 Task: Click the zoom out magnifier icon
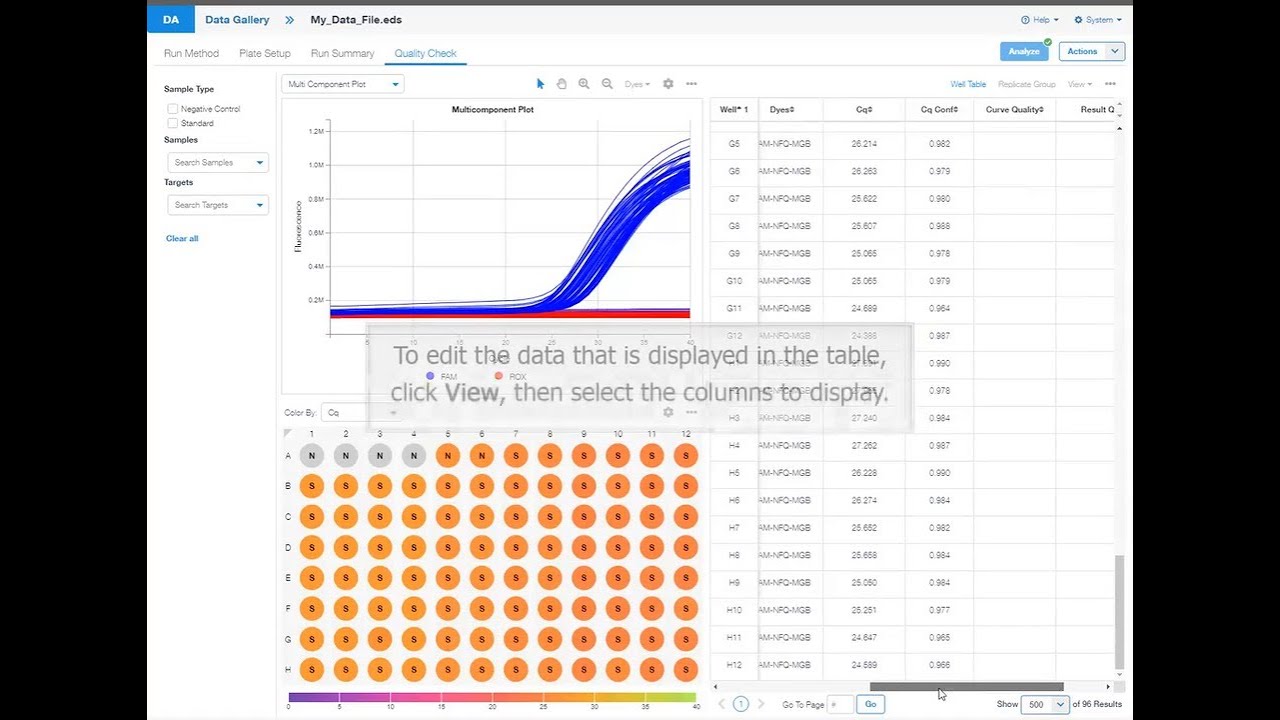point(607,84)
